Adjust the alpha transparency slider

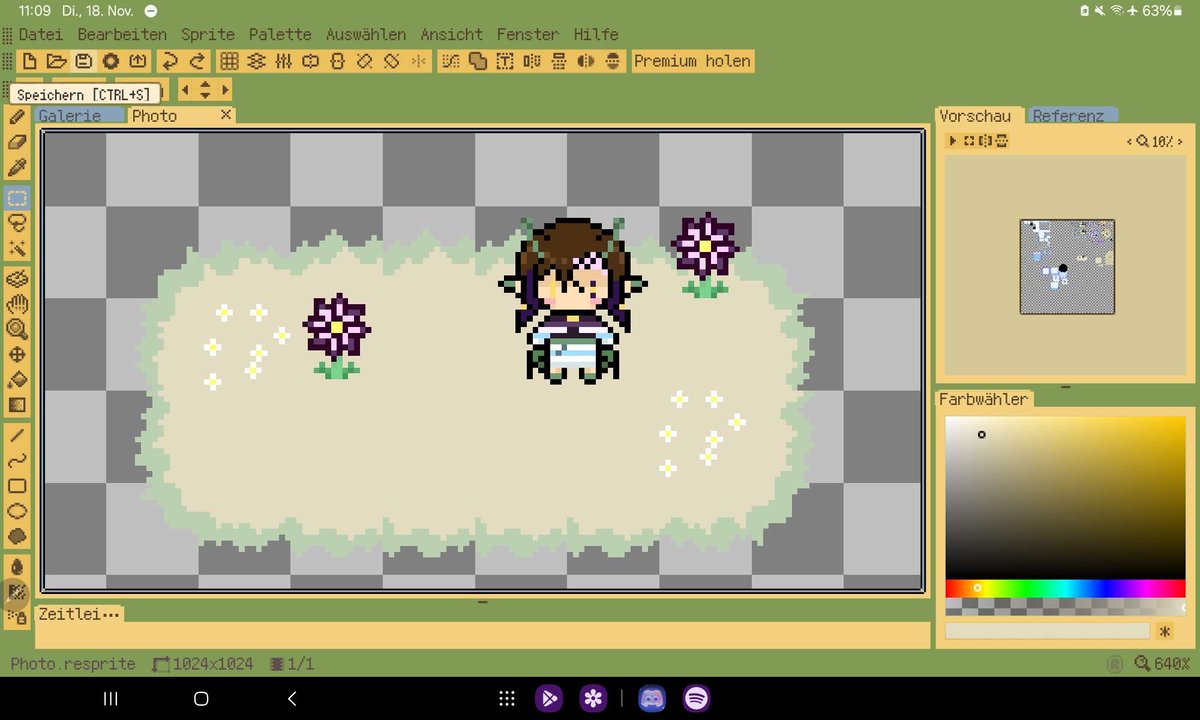(x=1065, y=606)
